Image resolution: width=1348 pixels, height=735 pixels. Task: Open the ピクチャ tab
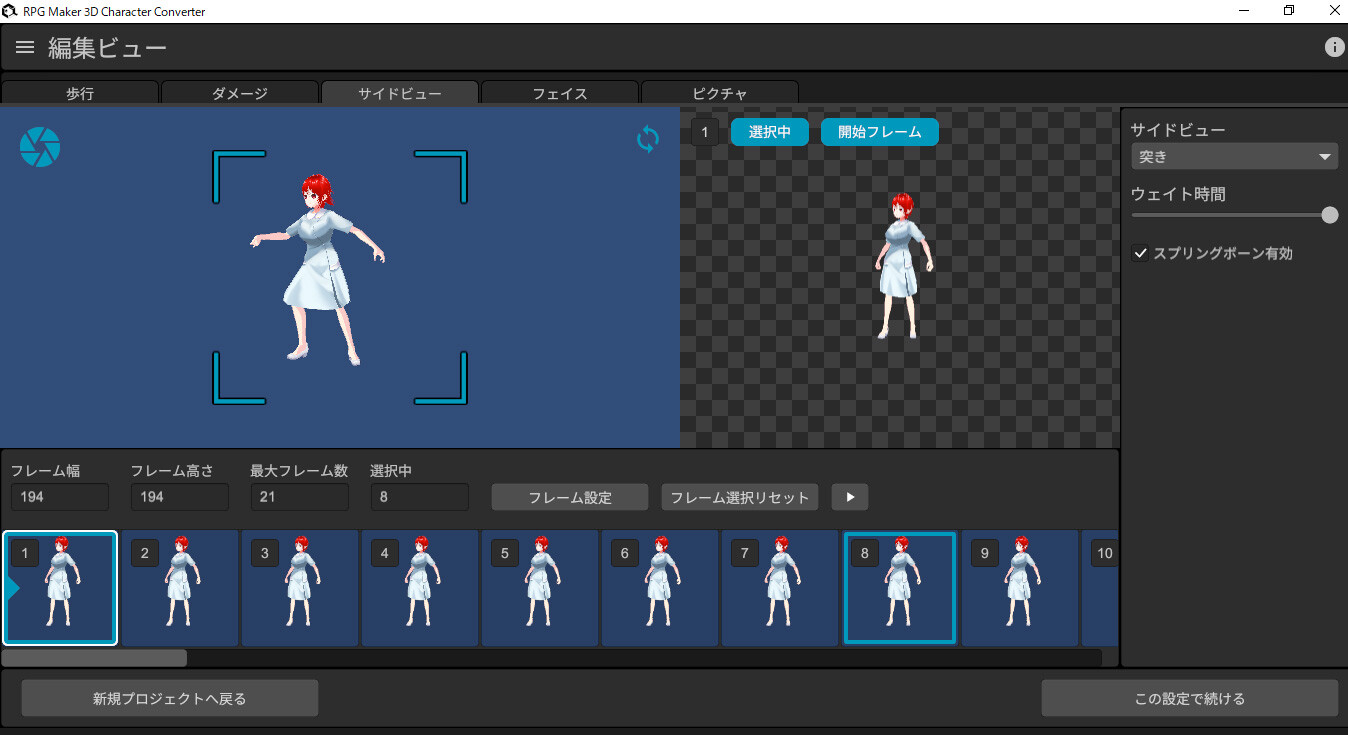(719, 93)
